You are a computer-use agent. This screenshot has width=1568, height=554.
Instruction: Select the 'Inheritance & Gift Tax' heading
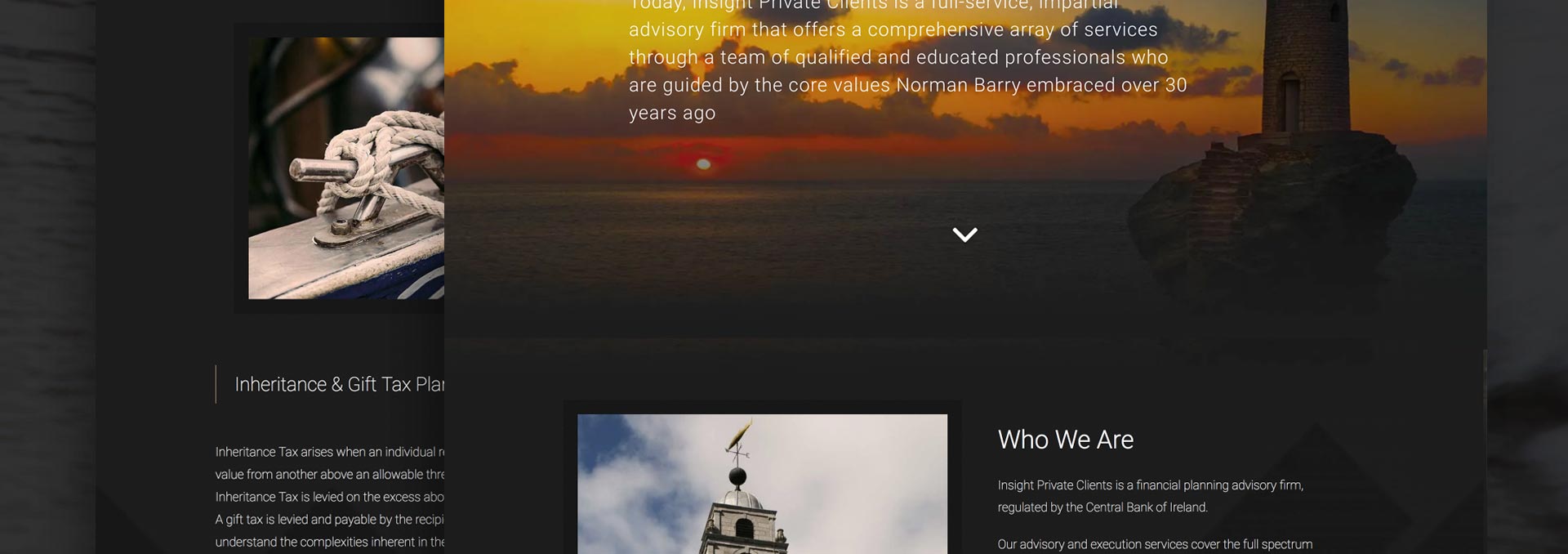point(340,384)
